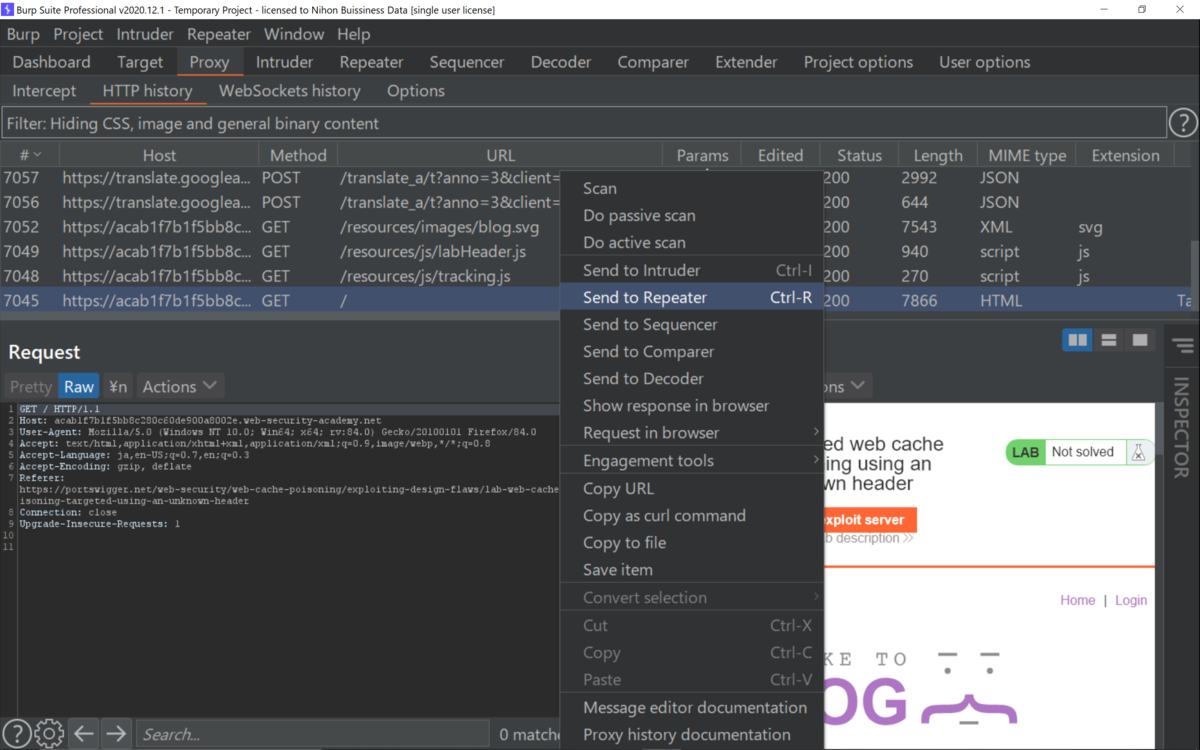Choose Send to Decoder
Image resolution: width=1200 pixels, height=750 pixels.
pyautogui.click(x=692, y=378)
